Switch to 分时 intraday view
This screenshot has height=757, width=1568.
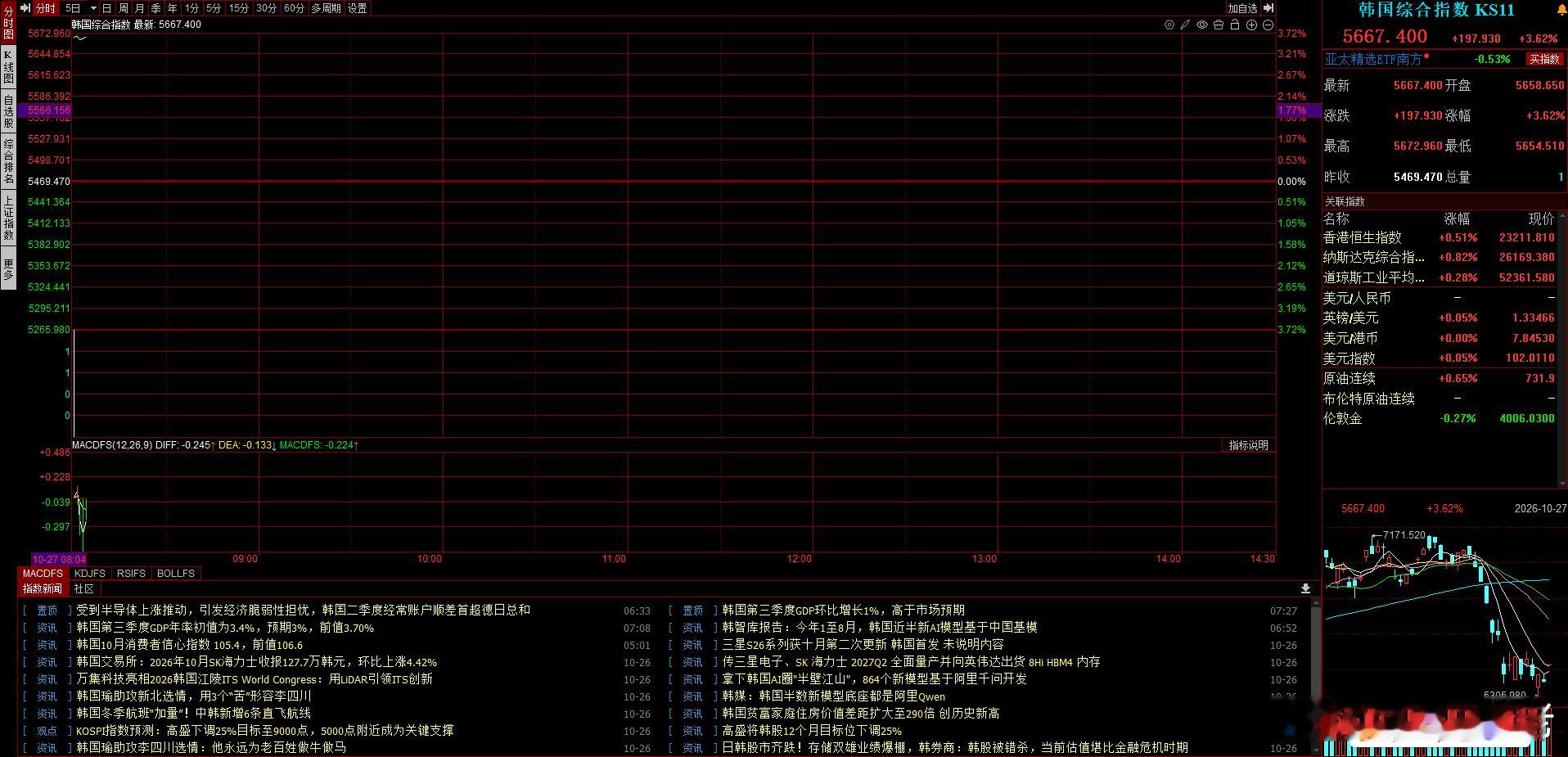(46, 8)
